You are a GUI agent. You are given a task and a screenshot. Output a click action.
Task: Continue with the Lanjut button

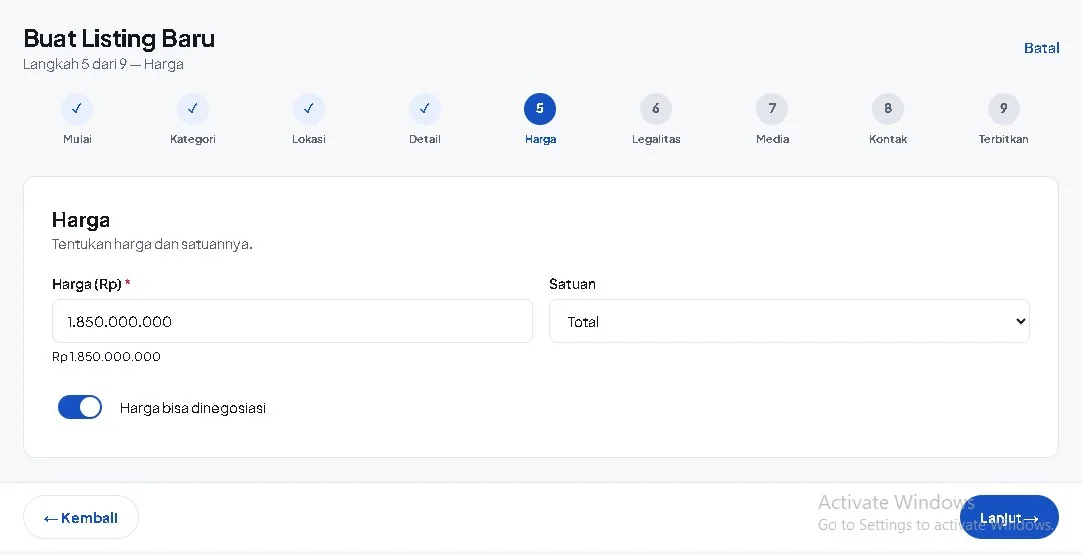[x=1009, y=517]
